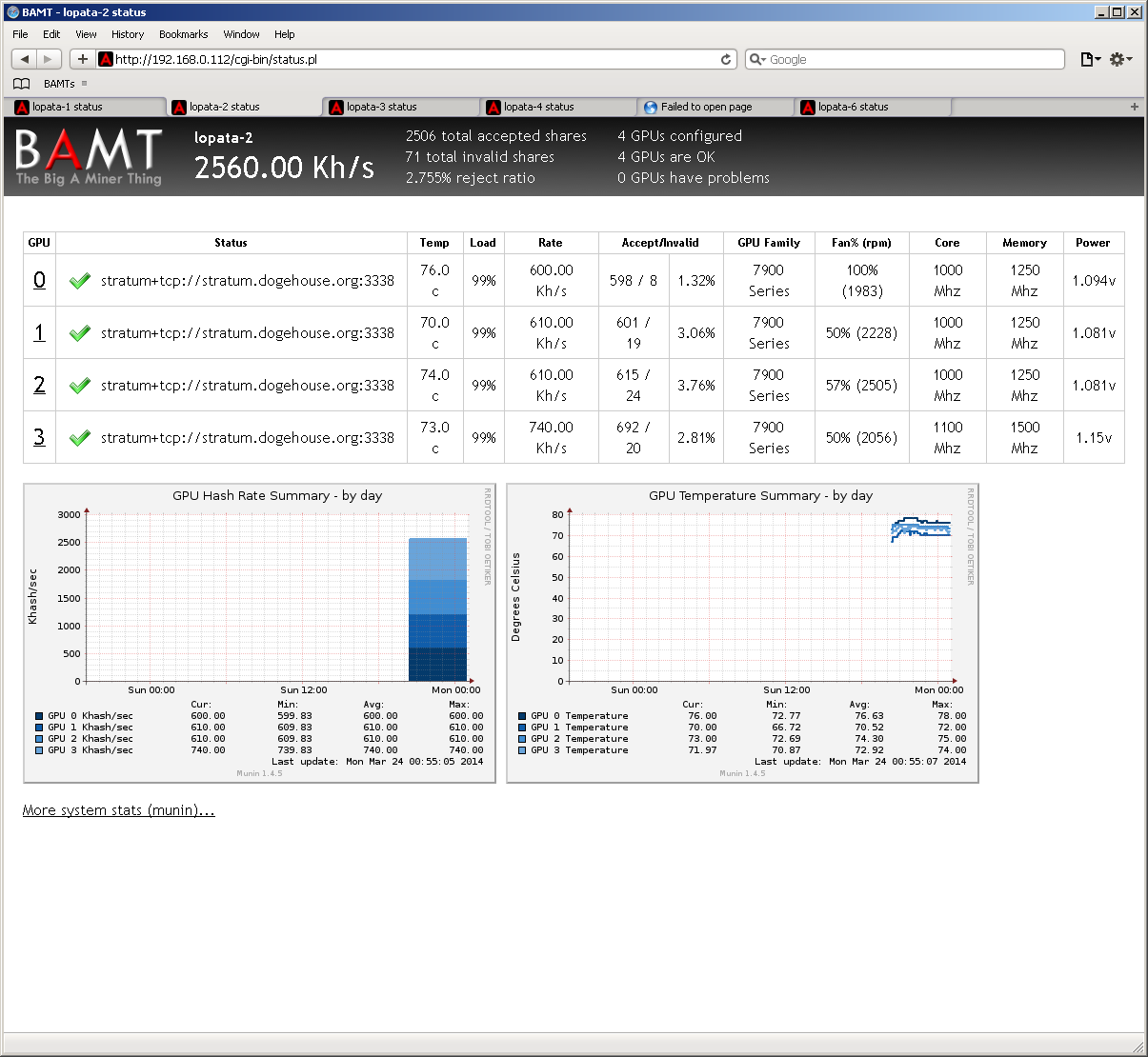Screen dimensions: 1148x1057
Task: Click the green checkmark for GPU 2
Action: point(80,386)
